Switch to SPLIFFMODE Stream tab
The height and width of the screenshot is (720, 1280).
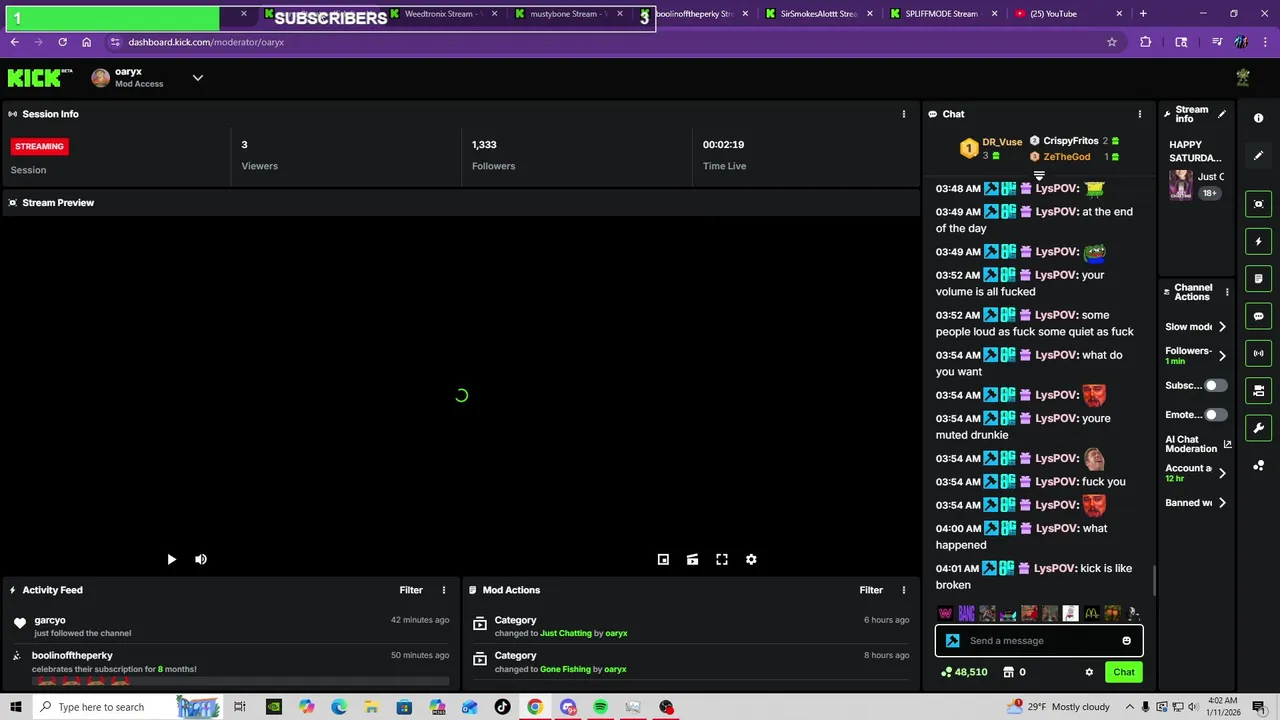(945, 14)
